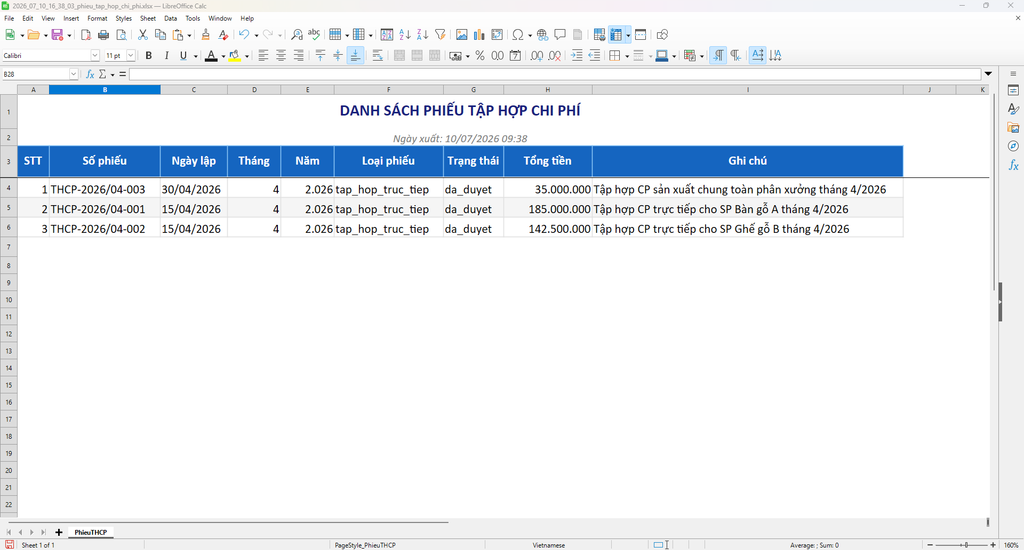Activate Clone Formatting paintbrush

coord(206,35)
